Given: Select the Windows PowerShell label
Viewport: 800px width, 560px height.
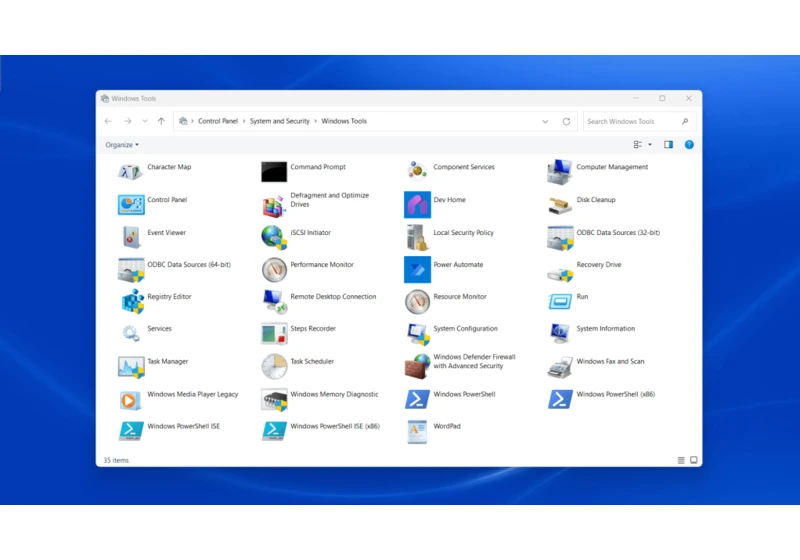Looking at the screenshot, I should (x=464, y=394).
